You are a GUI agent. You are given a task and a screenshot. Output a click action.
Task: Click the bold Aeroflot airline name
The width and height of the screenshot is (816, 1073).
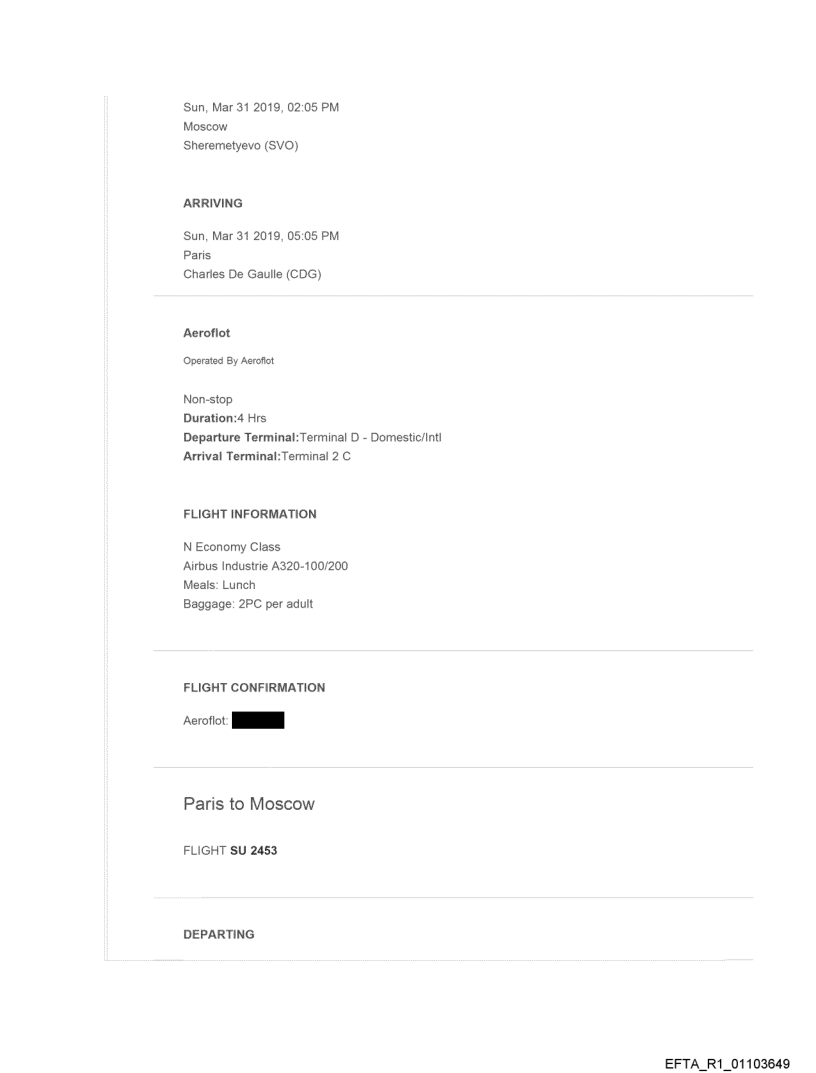pos(207,333)
